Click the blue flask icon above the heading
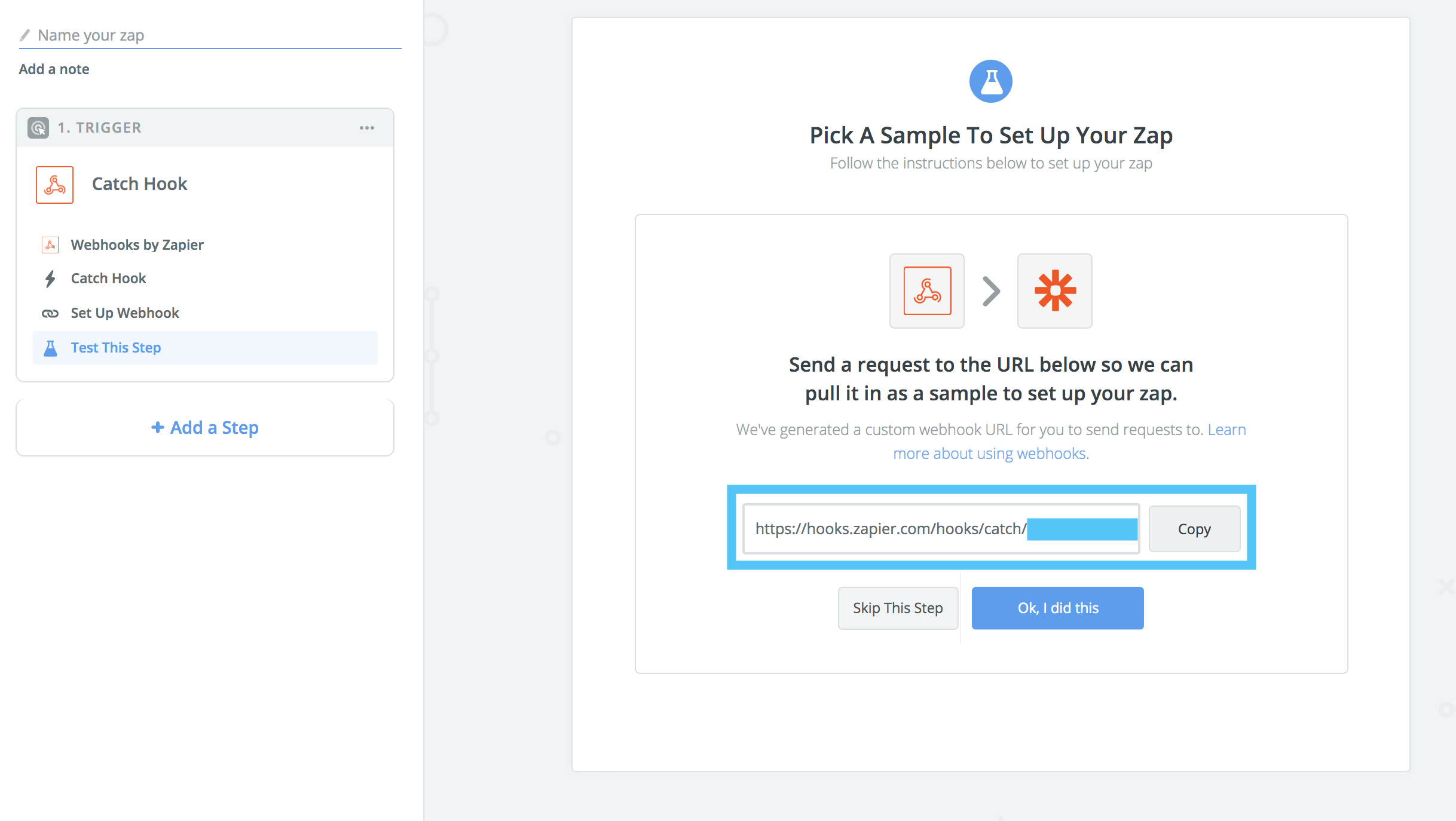Viewport: 1456px width, 821px height. [x=990, y=81]
